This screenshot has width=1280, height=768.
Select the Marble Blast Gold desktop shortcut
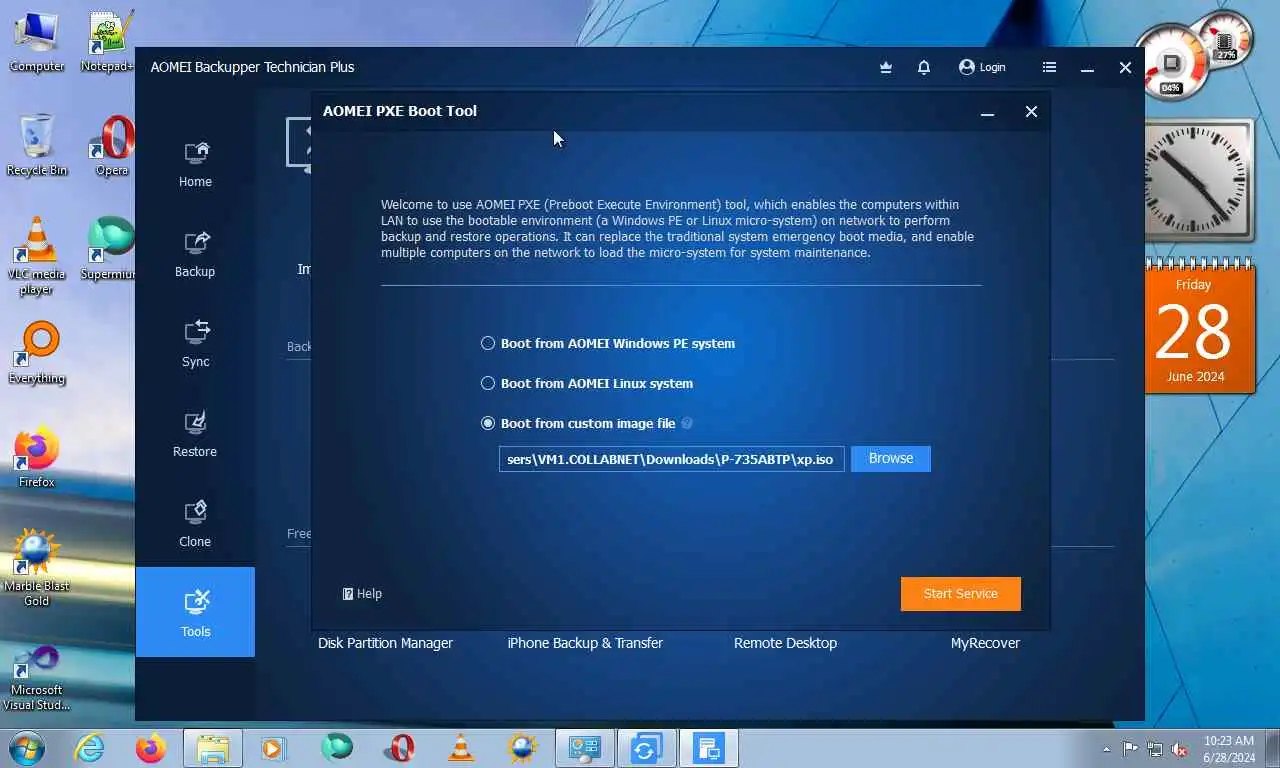coord(37,568)
